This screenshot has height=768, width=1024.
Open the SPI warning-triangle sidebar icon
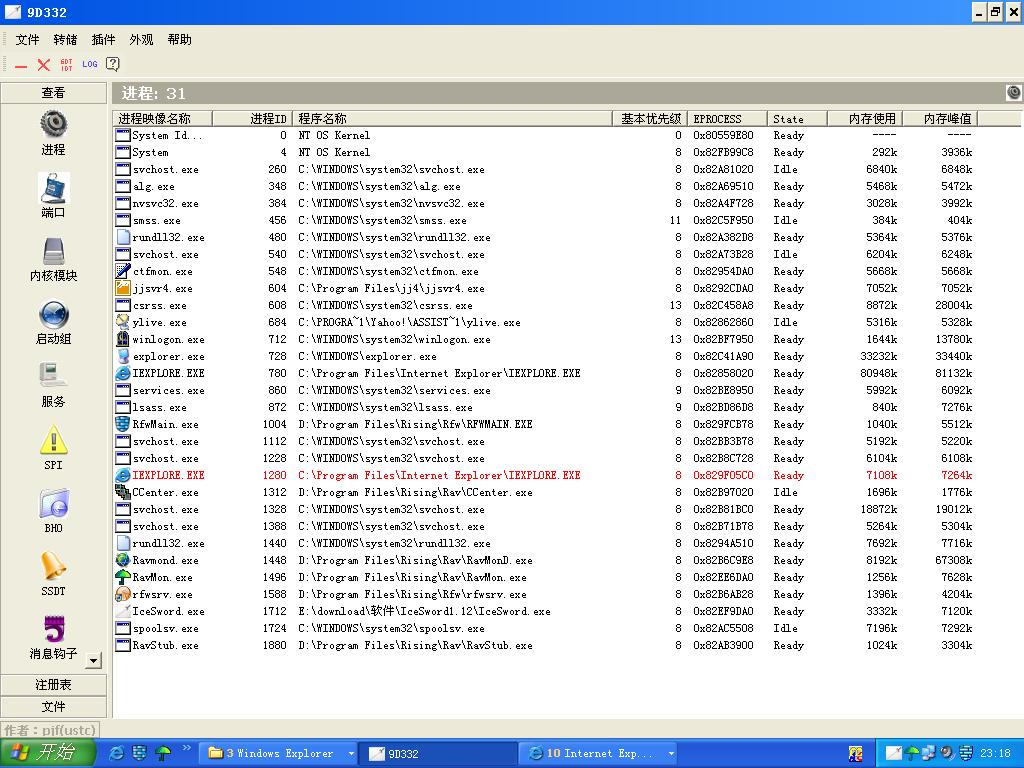54,440
